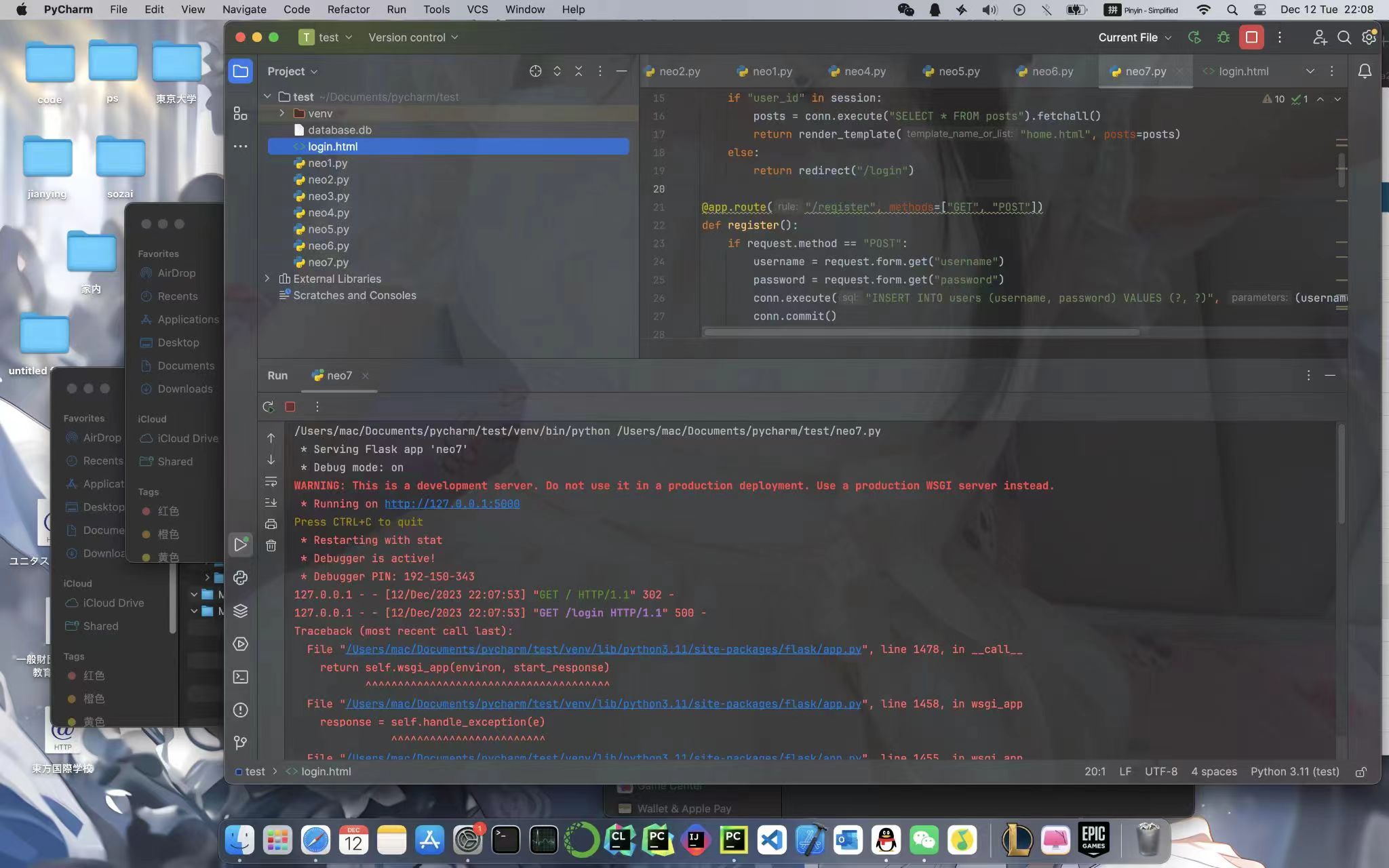Collapse the test project root

267,97
